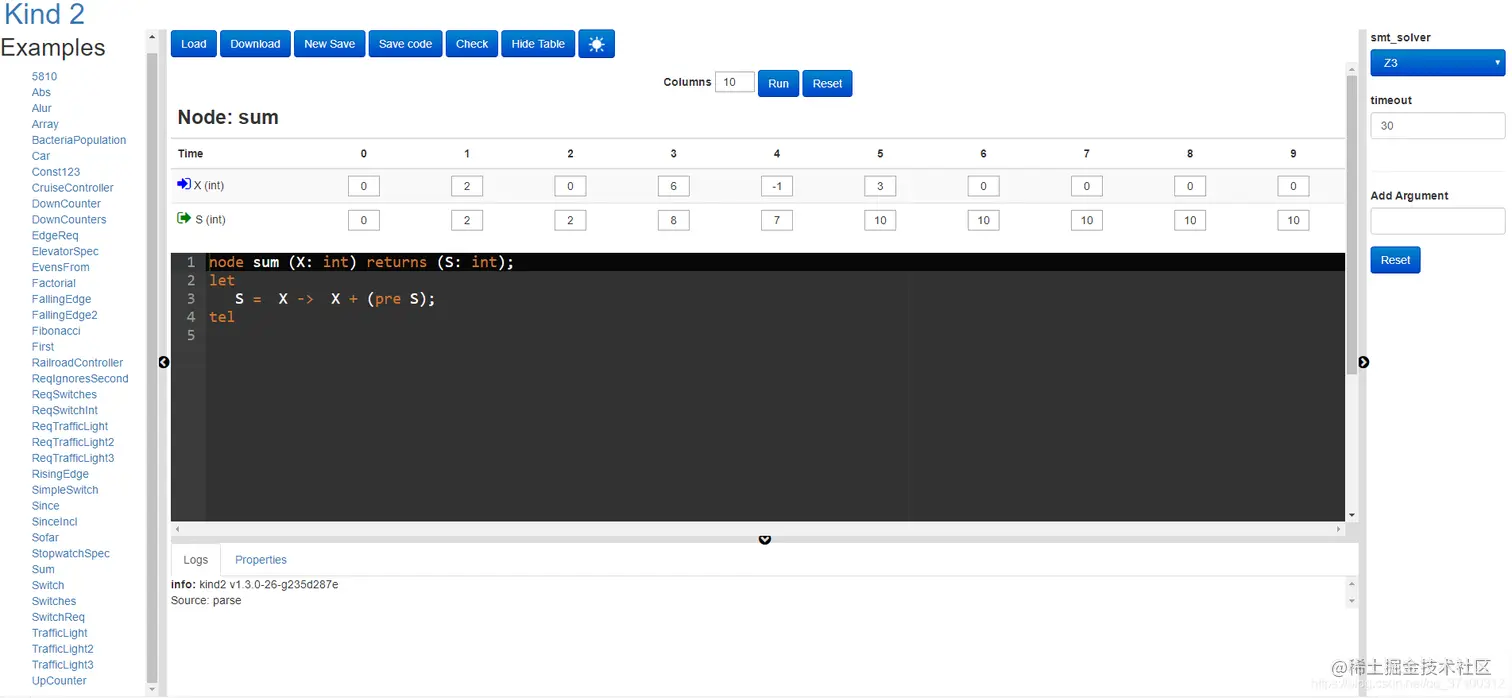
Task: Open the StopwatchSpec example
Action: [x=71, y=554]
